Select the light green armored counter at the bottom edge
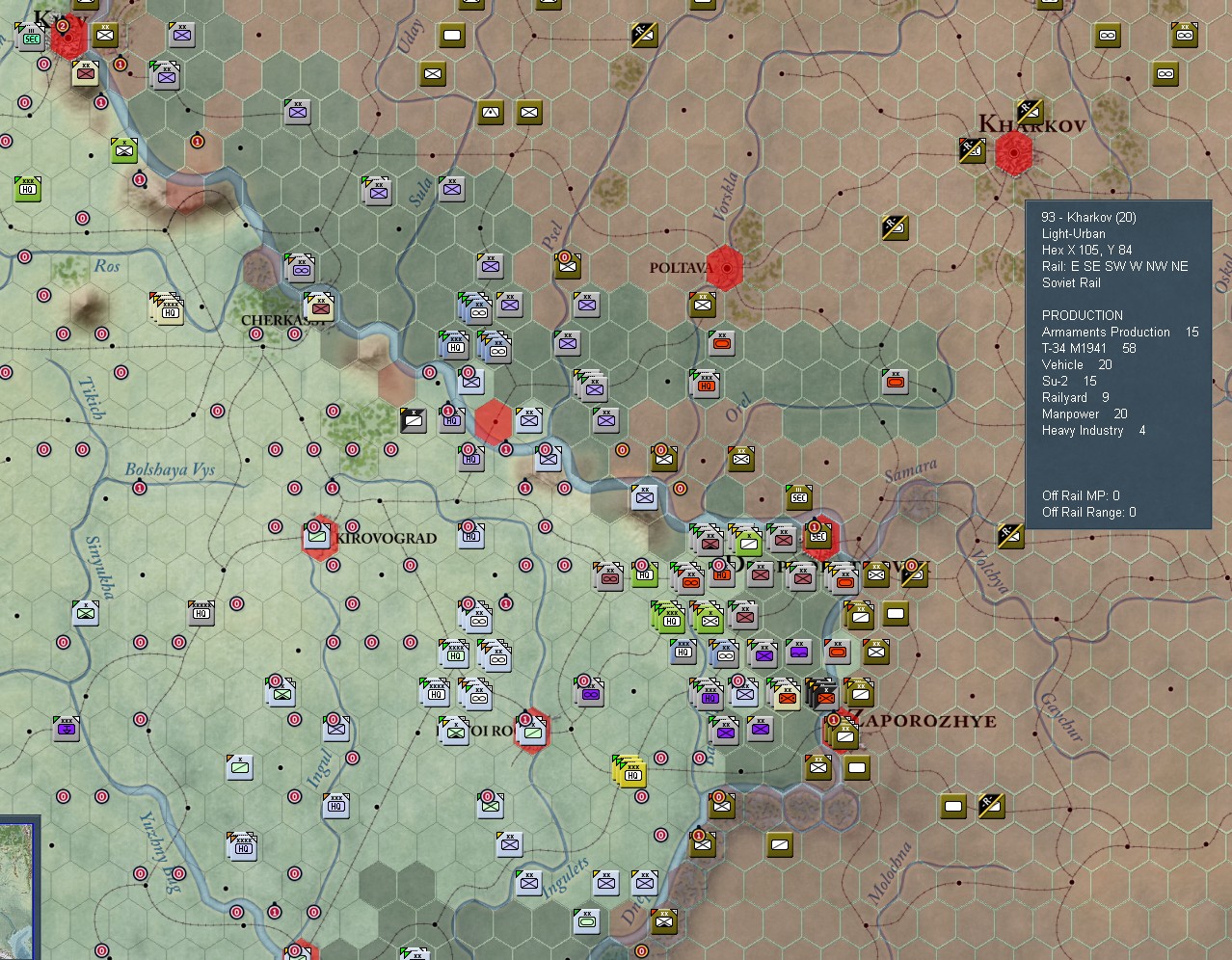This screenshot has width=1232, height=960. [x=586, y=921]
